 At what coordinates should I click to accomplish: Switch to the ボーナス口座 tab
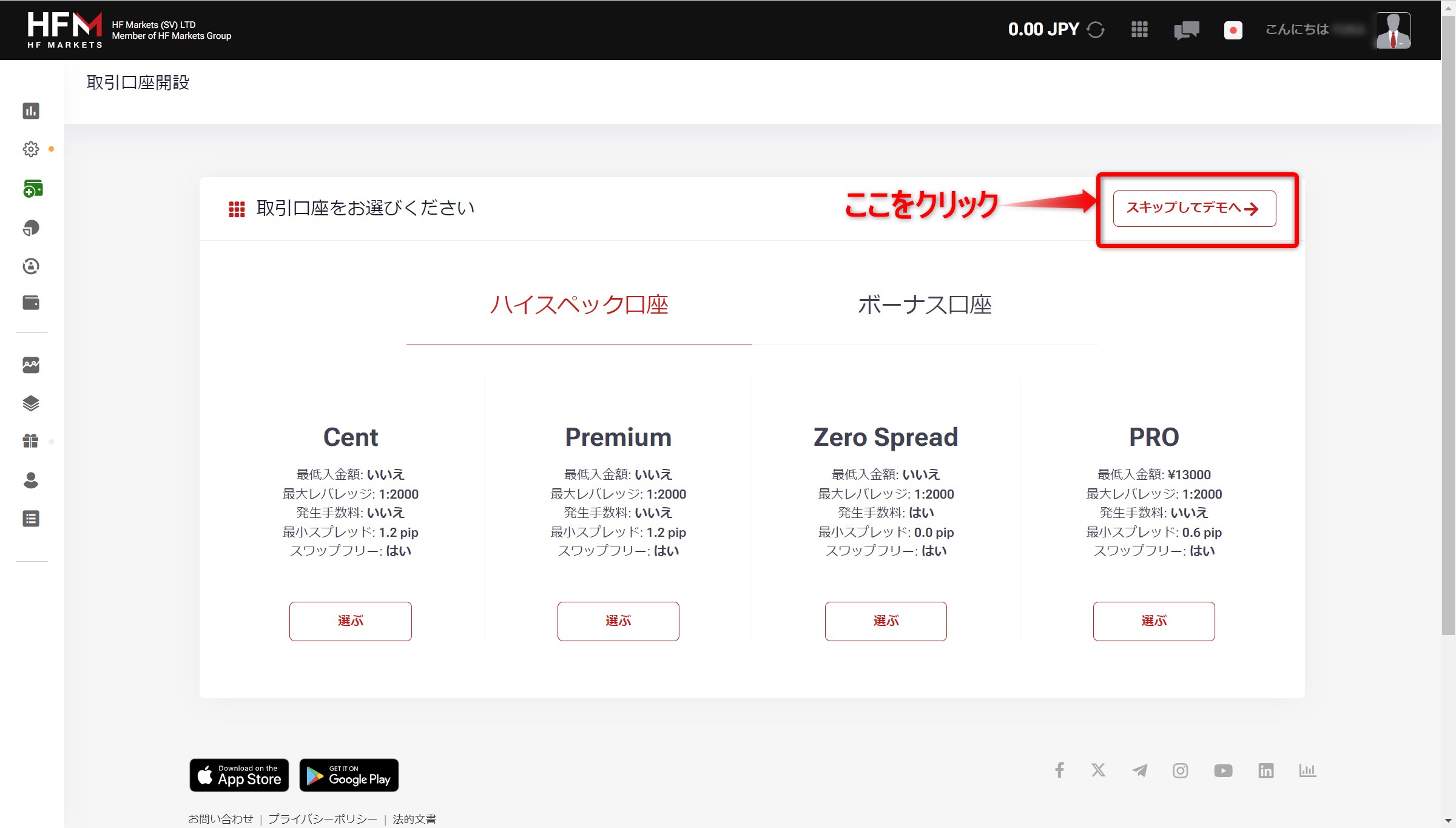tap(925, 305)
